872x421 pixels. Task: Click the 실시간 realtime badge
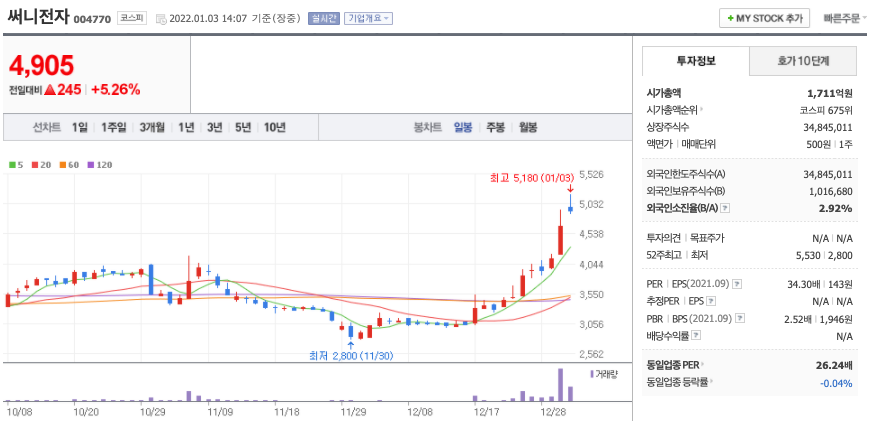click(324, 18)
